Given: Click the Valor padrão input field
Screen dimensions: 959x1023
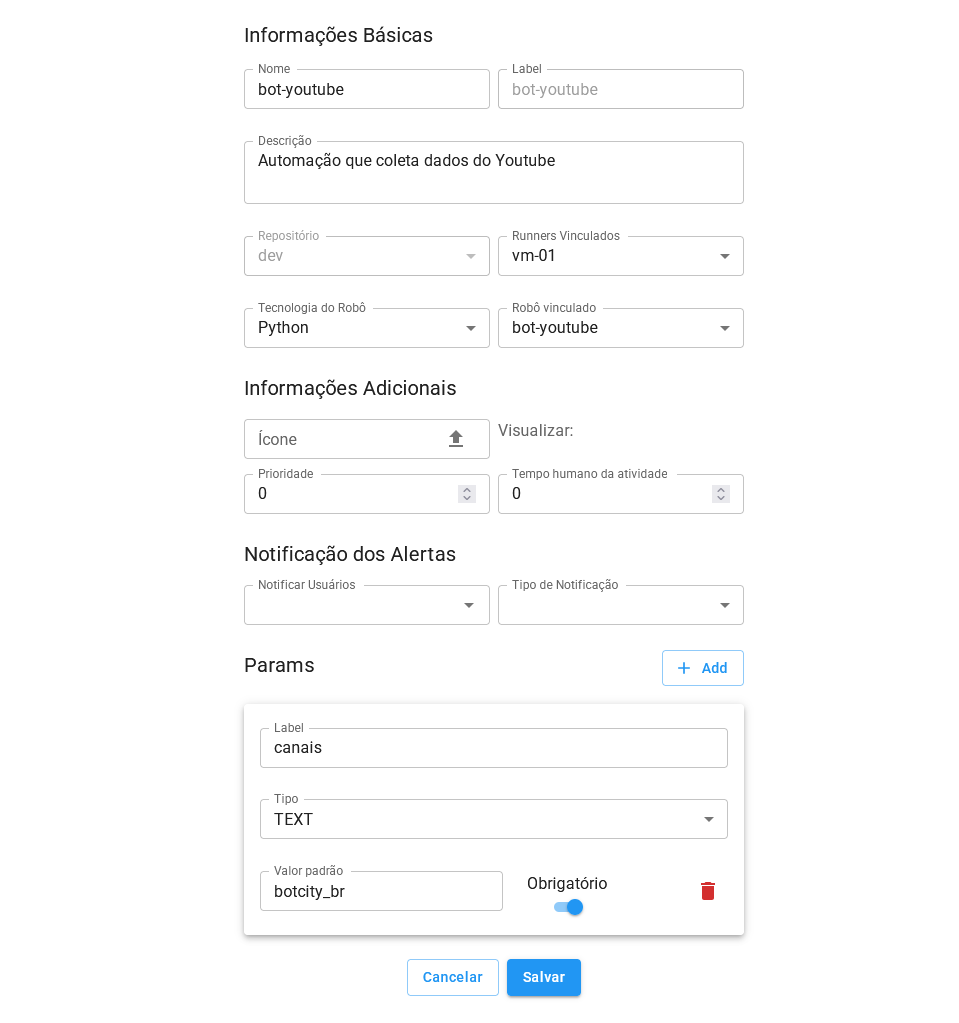Looking at the screenshot, I should pyautogui.click(x=381, y=892).
